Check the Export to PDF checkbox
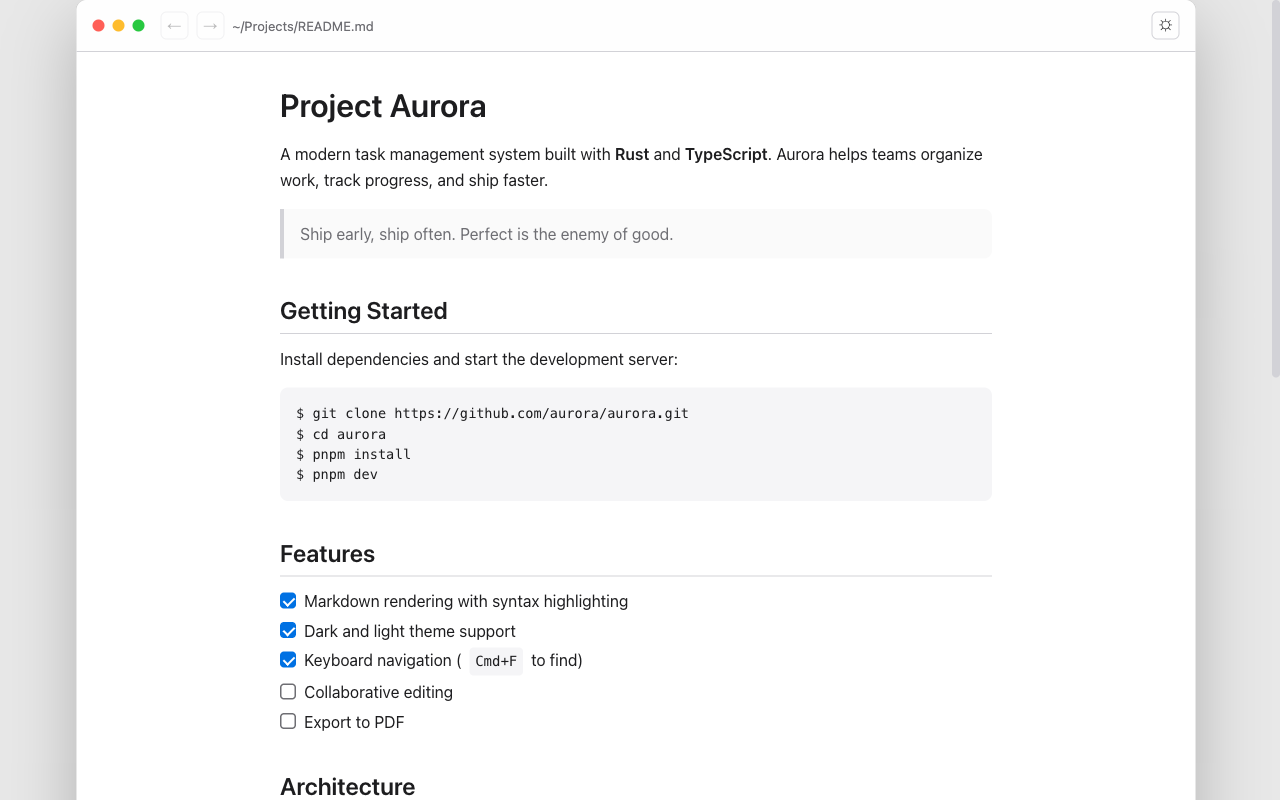This screenshot has height=800, width=1280. [288, 721]
